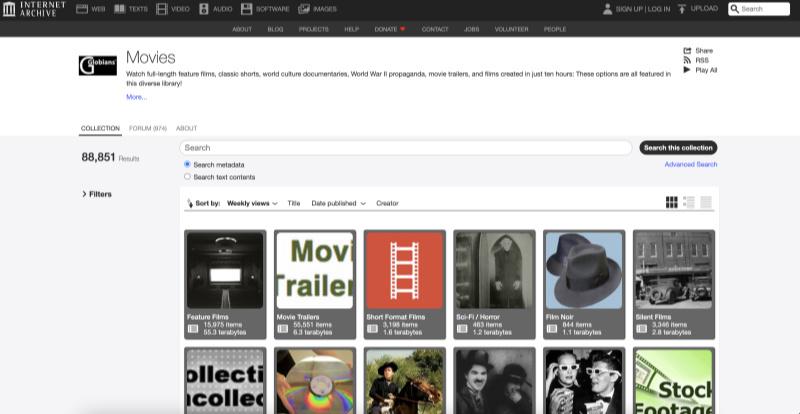Click the collection icon under Sci-Fi / Horror
The width and height of the screenshot is (800, 414).
click(462, 329)
